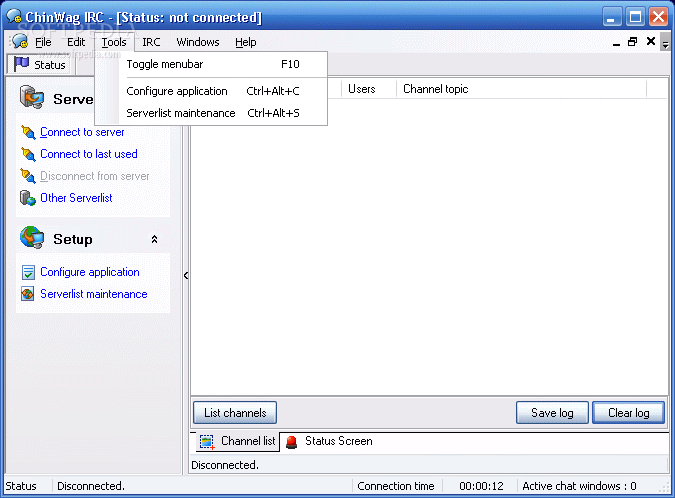Click the checklist icon beside Configure application
This screenshot has height=498, width=675.
pyautogui.click(x=28, y=272)
